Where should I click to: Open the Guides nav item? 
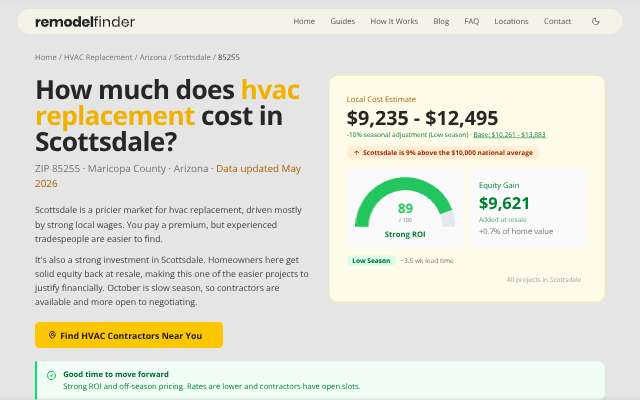point(342,21)
